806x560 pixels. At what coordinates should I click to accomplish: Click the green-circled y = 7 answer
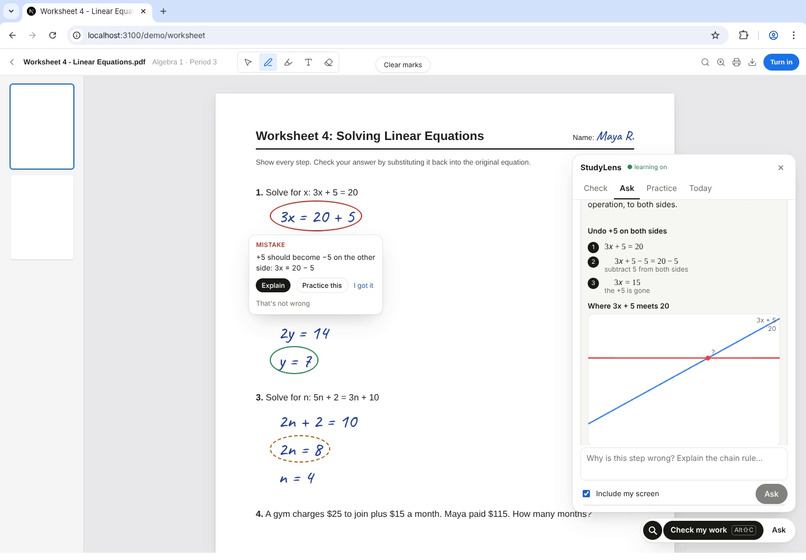point(294,360)
